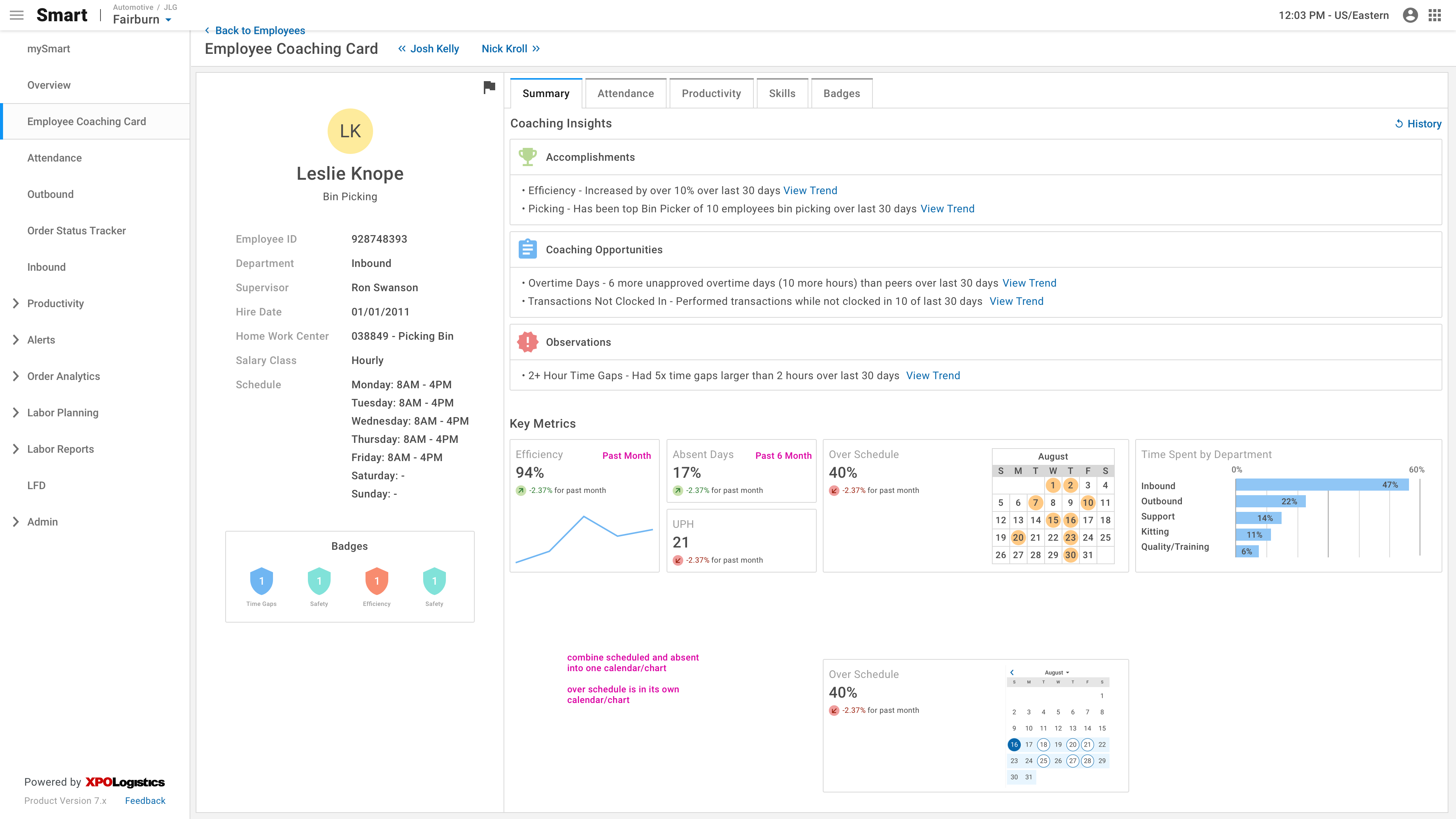Expand the Productivity sidebar section

(16, 303)
